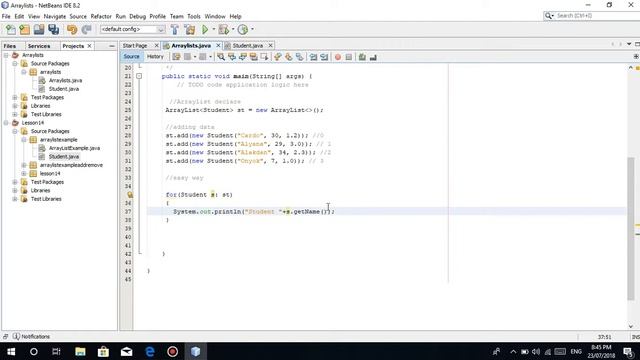Click the Open Project toolbar icon
The image size is (640, 360).
[39, 29]
